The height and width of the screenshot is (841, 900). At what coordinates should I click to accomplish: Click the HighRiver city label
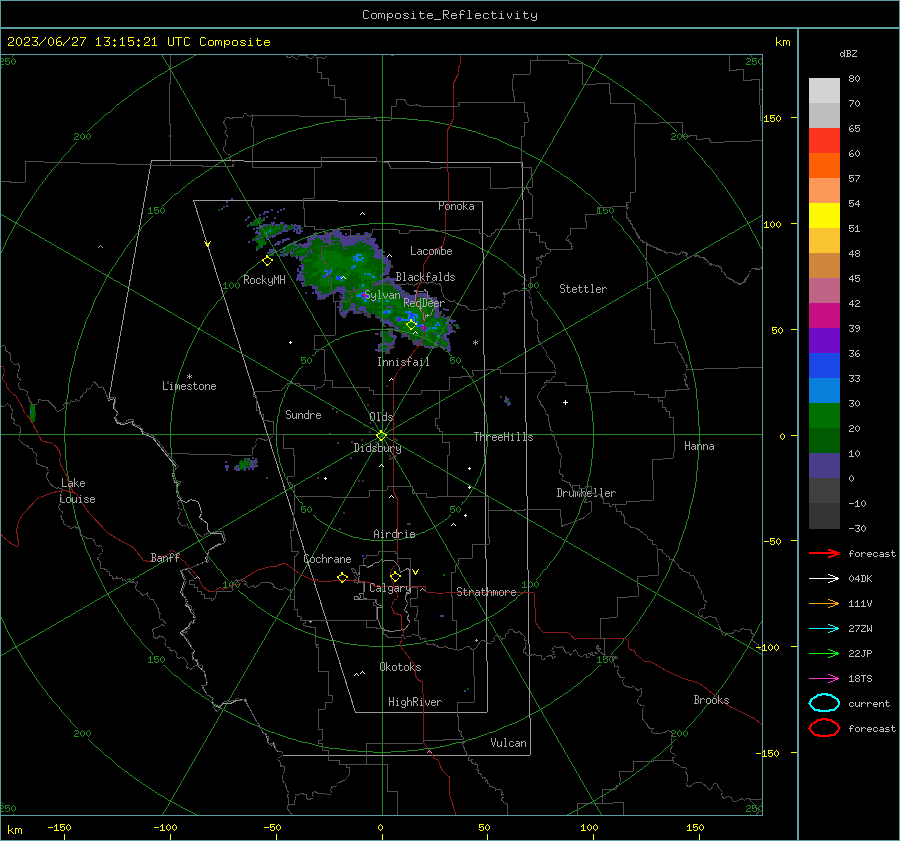pos(414,702)
